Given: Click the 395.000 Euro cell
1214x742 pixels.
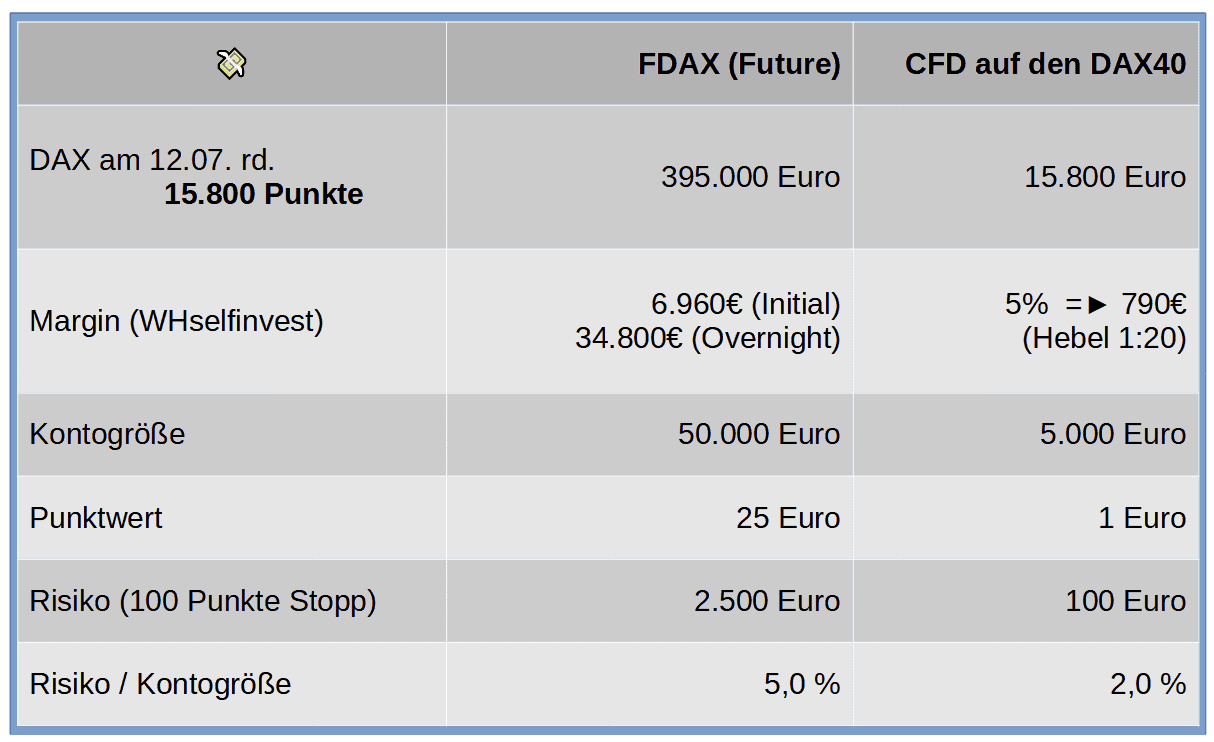Looking at the screenshot, I should (750, 178).
